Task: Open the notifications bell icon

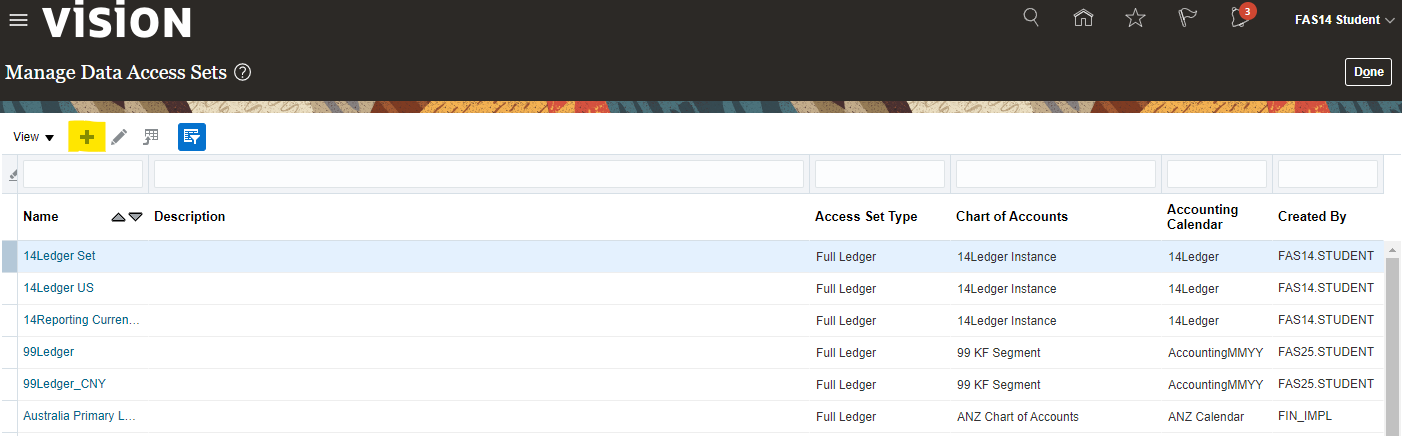Action: click(x=1240, y=18)
